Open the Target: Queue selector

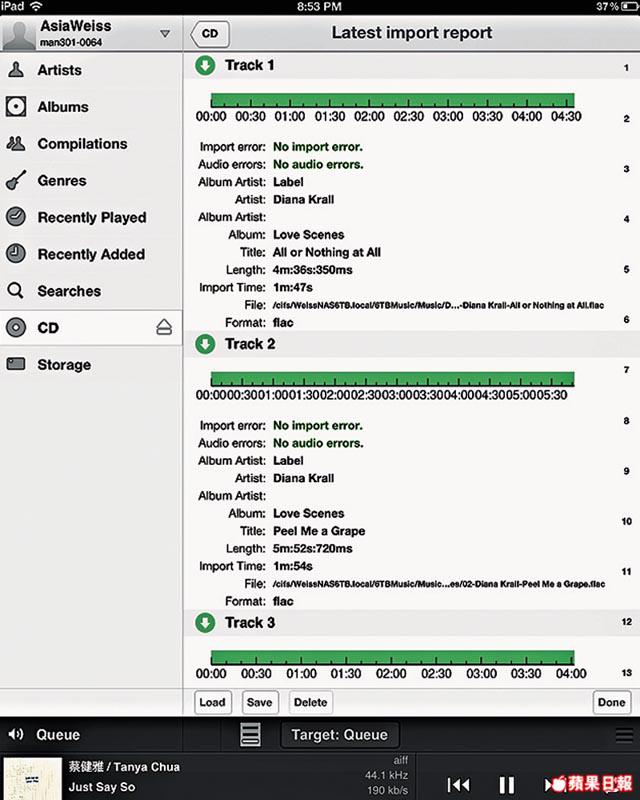point(340,735)
